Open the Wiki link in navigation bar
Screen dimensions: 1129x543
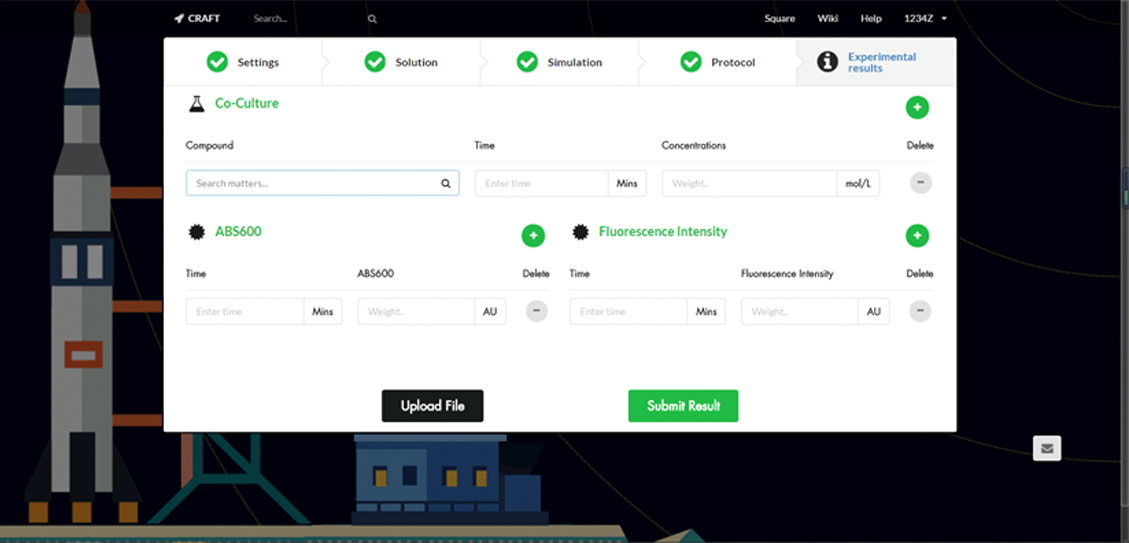828,19
